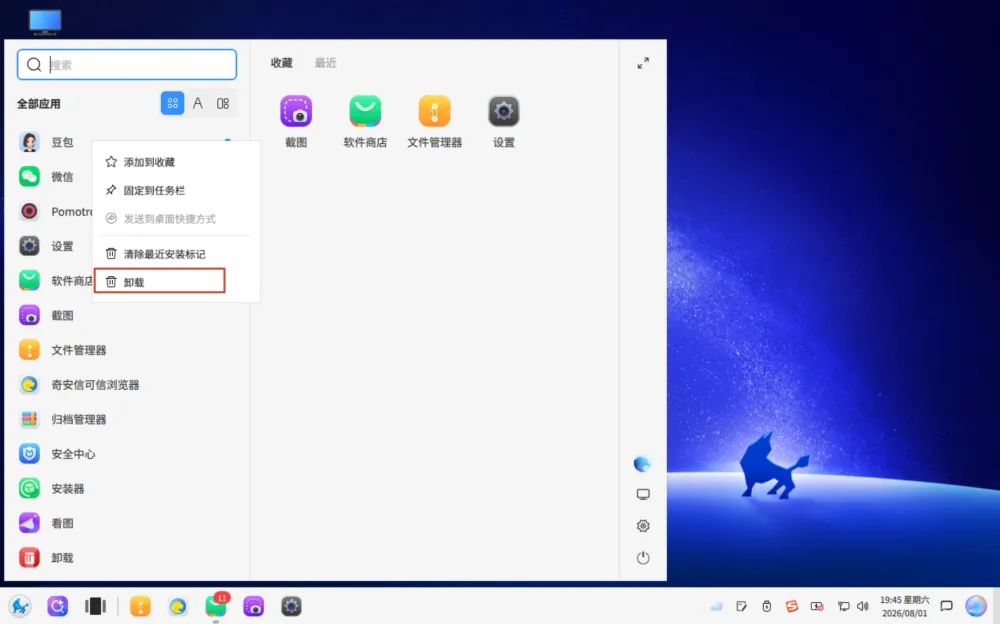
Task: Expand the launcher to fullscreen mode
Action: point(643,63)
